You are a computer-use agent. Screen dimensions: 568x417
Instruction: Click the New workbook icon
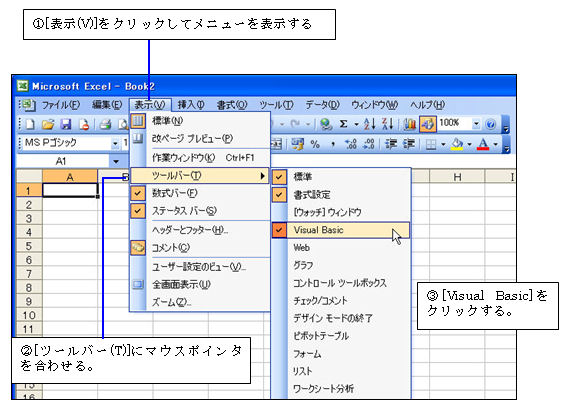coord(30,125)
